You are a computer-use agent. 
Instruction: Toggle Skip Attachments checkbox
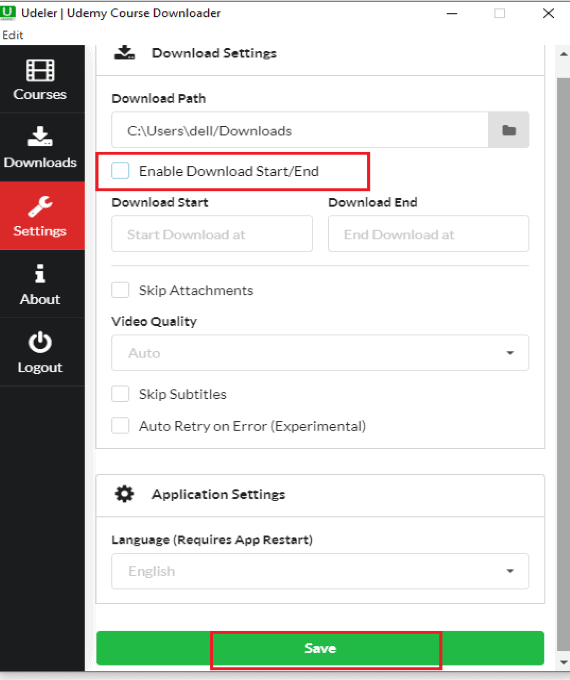click(x=120, y=290)
